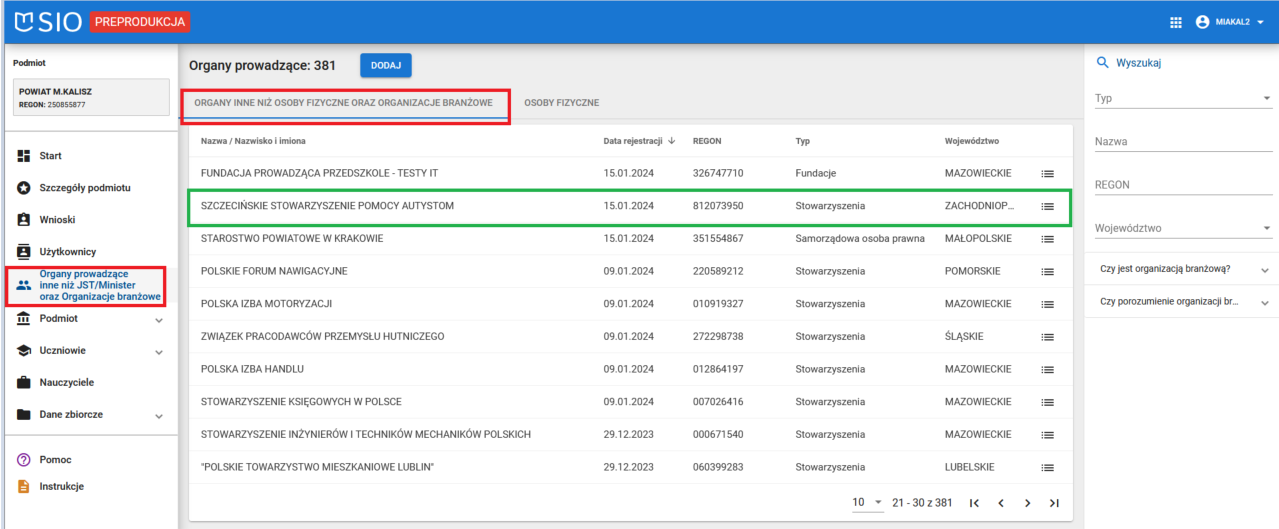Expand the Województwo dropdown filter
This screenshot has width=1279, height=529.
[1182, 229]
